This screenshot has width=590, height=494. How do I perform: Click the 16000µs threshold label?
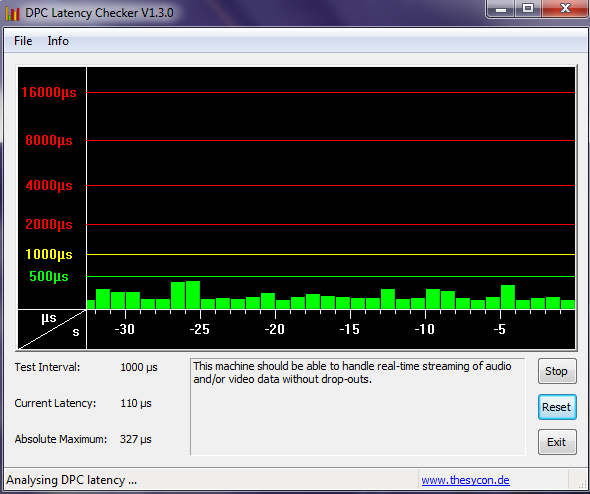(x=49, y=92)
